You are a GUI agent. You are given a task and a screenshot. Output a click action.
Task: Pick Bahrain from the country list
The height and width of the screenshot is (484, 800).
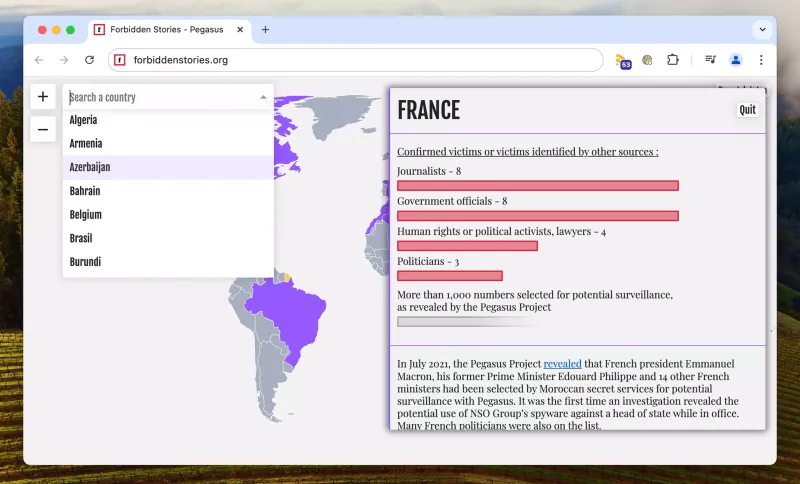click(x=168, y=191)
